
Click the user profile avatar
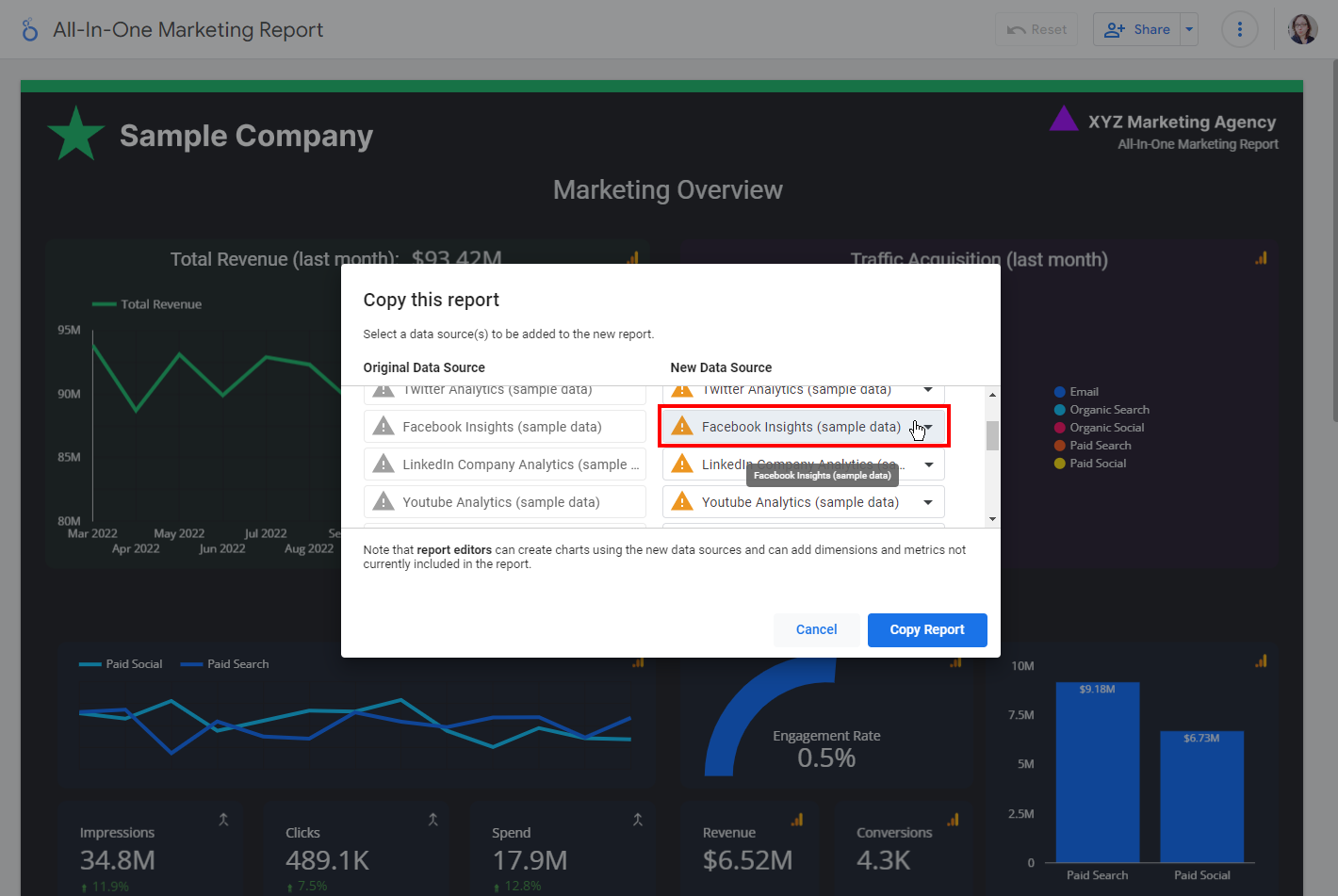pyautogui.click(x=1302, y=30)
